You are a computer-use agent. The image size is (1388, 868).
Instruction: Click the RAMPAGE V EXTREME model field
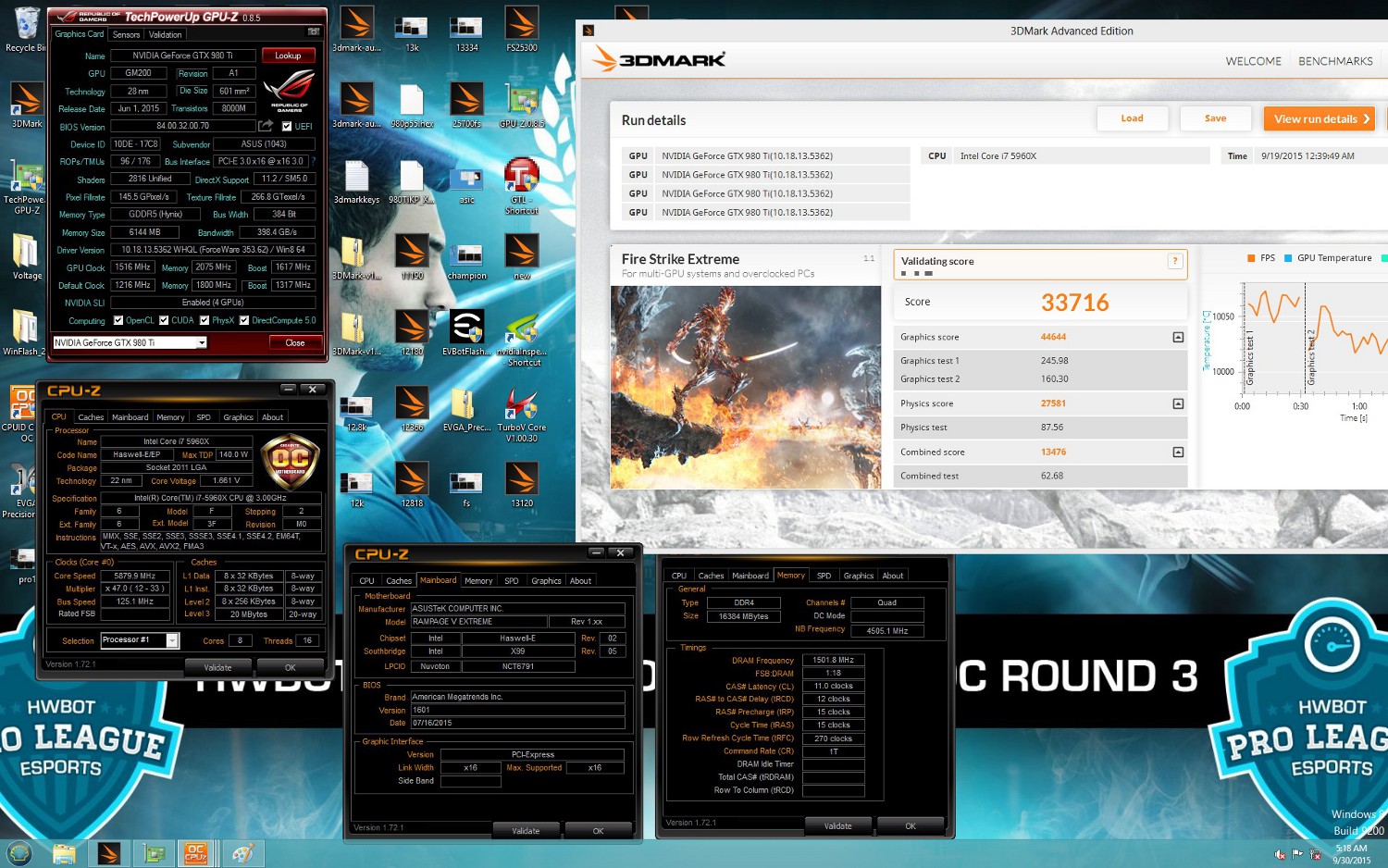pos(477,622)
